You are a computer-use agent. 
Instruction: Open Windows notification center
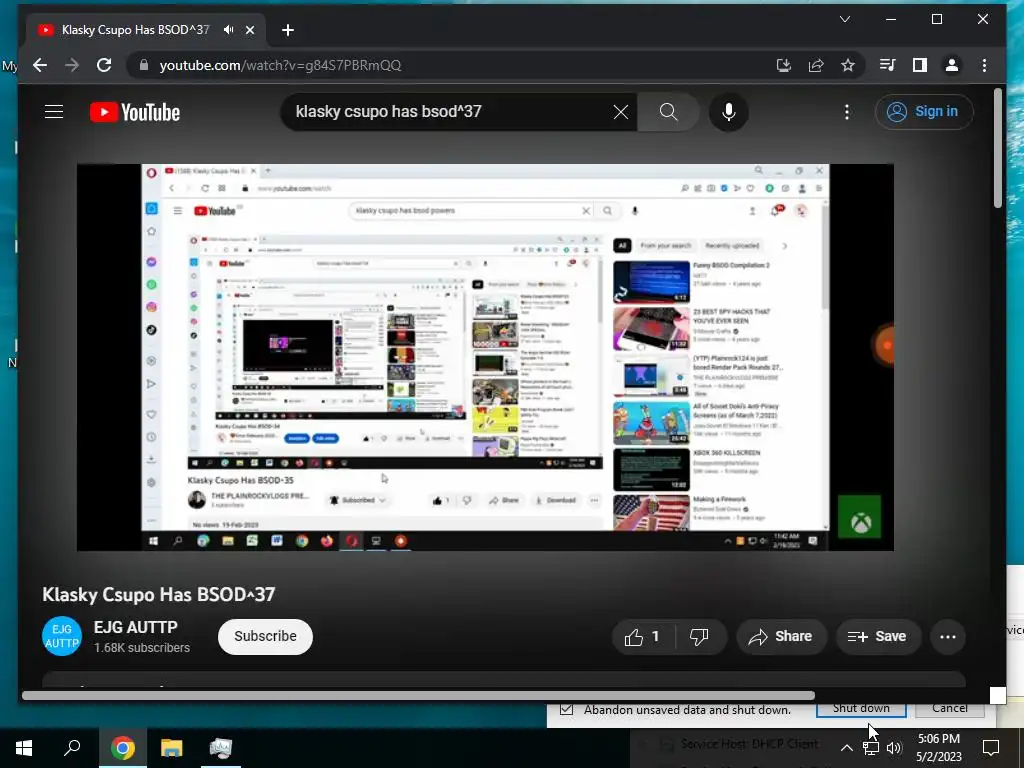[x=991, y=748]
